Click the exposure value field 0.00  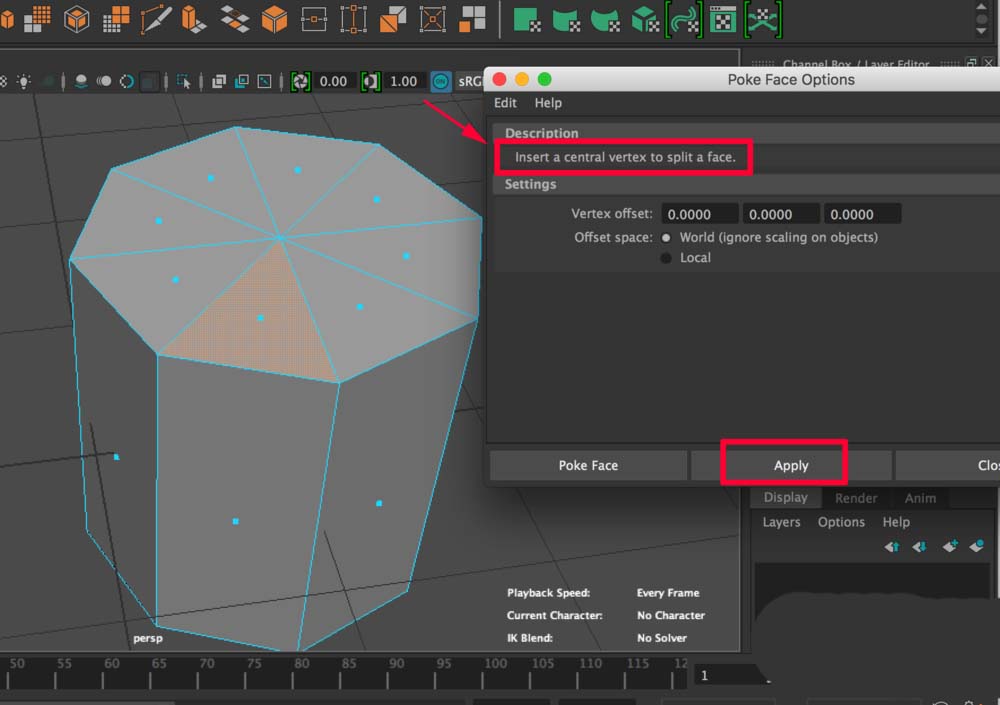click(x=333, y=81)
